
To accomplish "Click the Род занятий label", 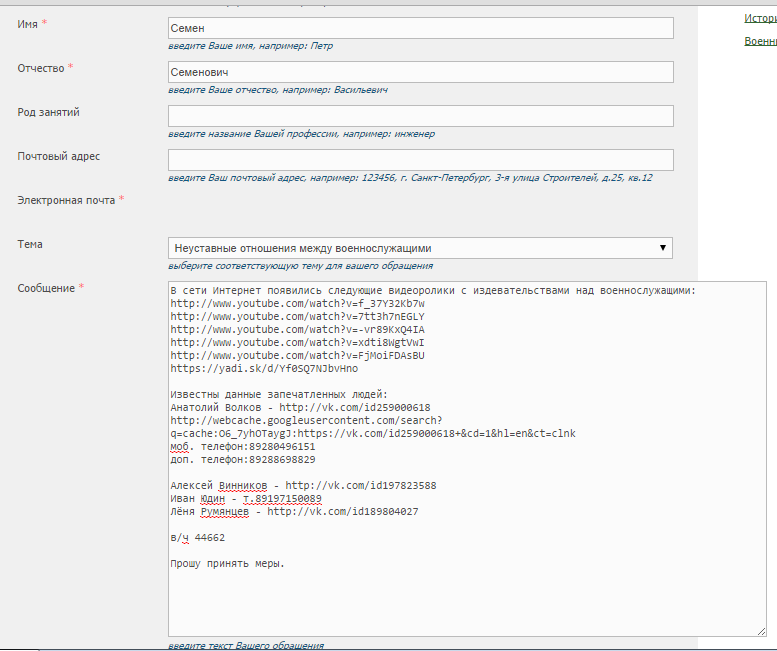I will click(48, 112).
